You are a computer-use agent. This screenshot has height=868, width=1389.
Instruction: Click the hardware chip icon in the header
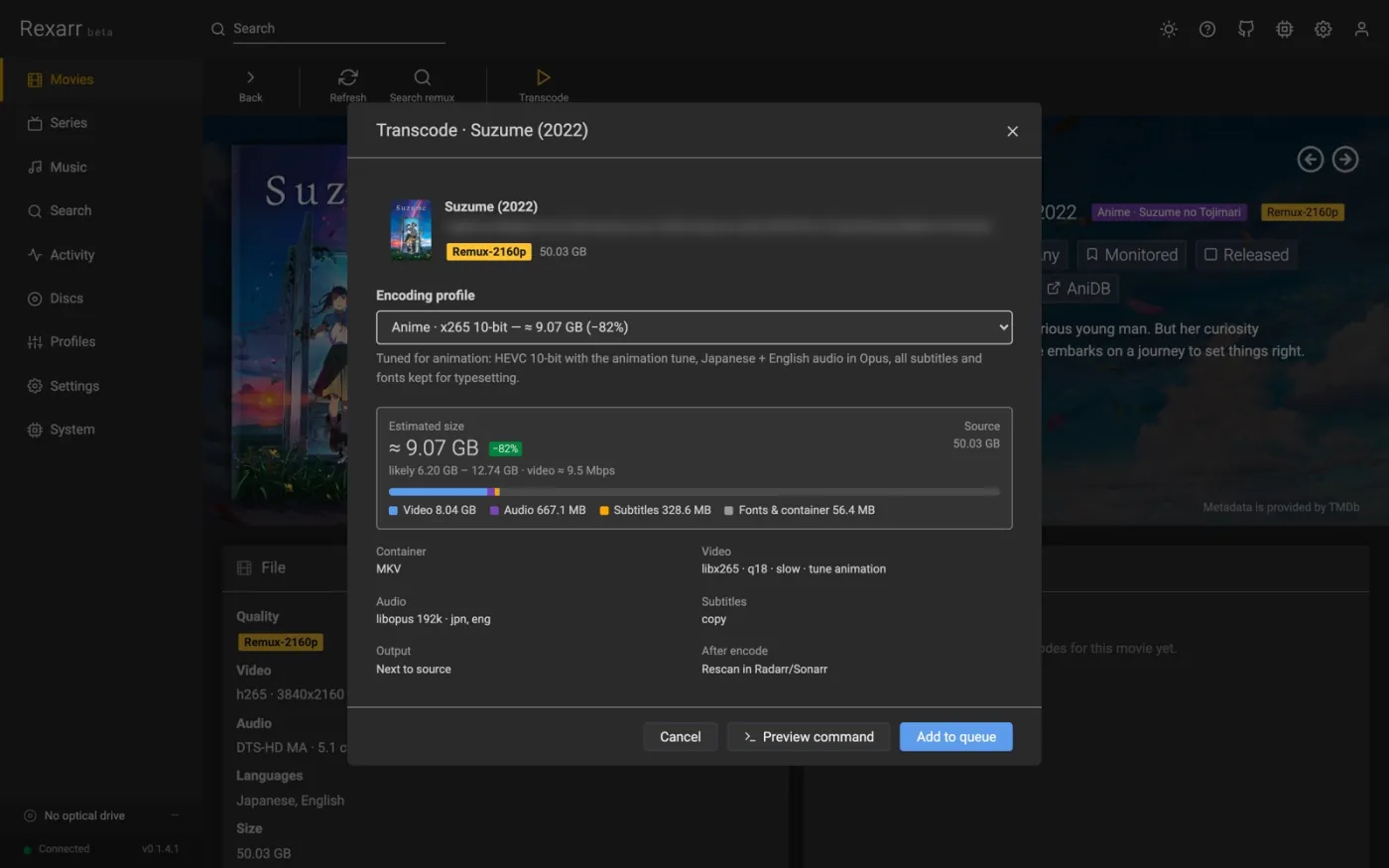tap(1285, 29)
